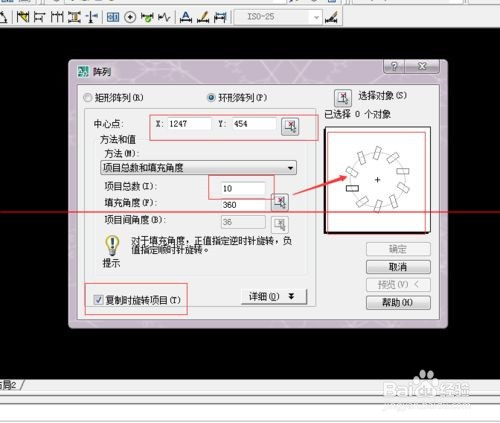Pick center point button next to Y field
The height and width of the screenshot is (423, 500).
pos(290,127)
